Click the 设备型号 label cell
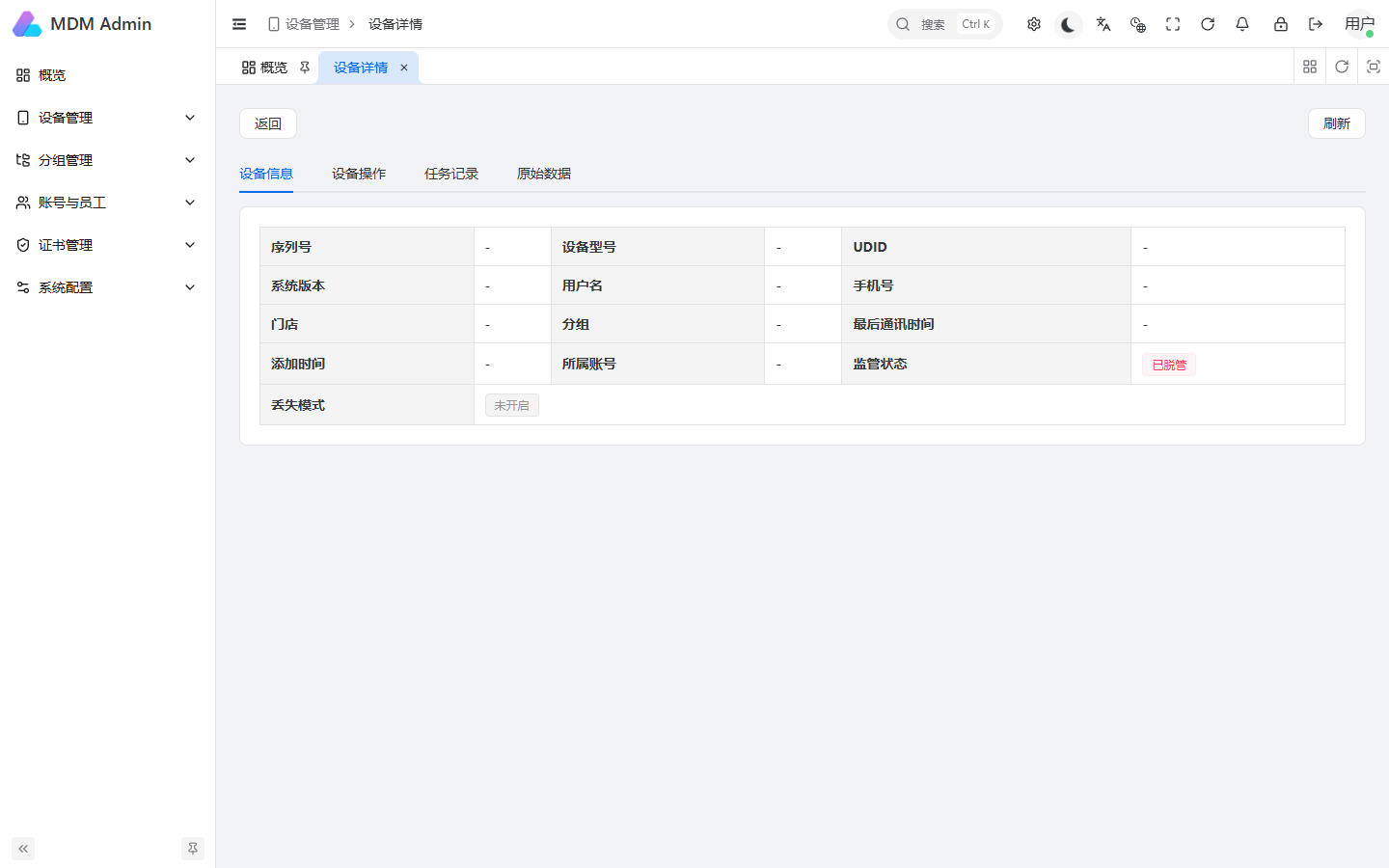 (x=658, y=247)
